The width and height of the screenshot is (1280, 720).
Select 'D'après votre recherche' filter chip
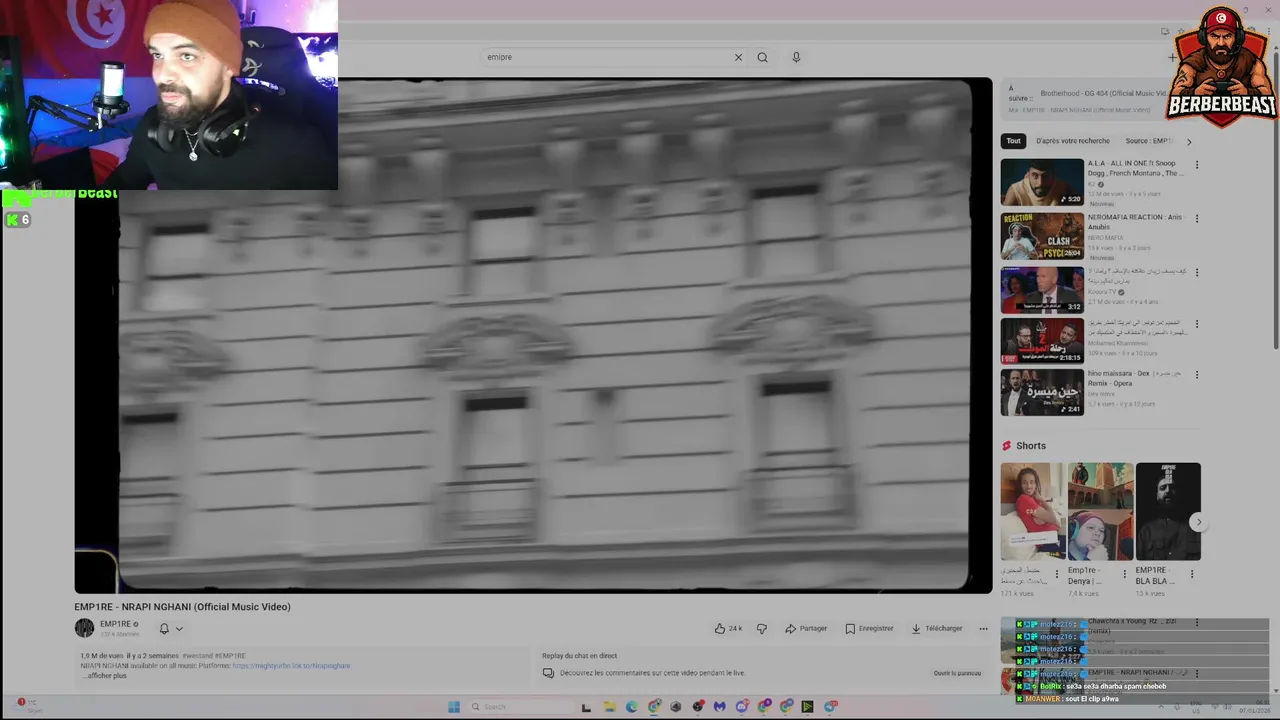coord(1073,141)
